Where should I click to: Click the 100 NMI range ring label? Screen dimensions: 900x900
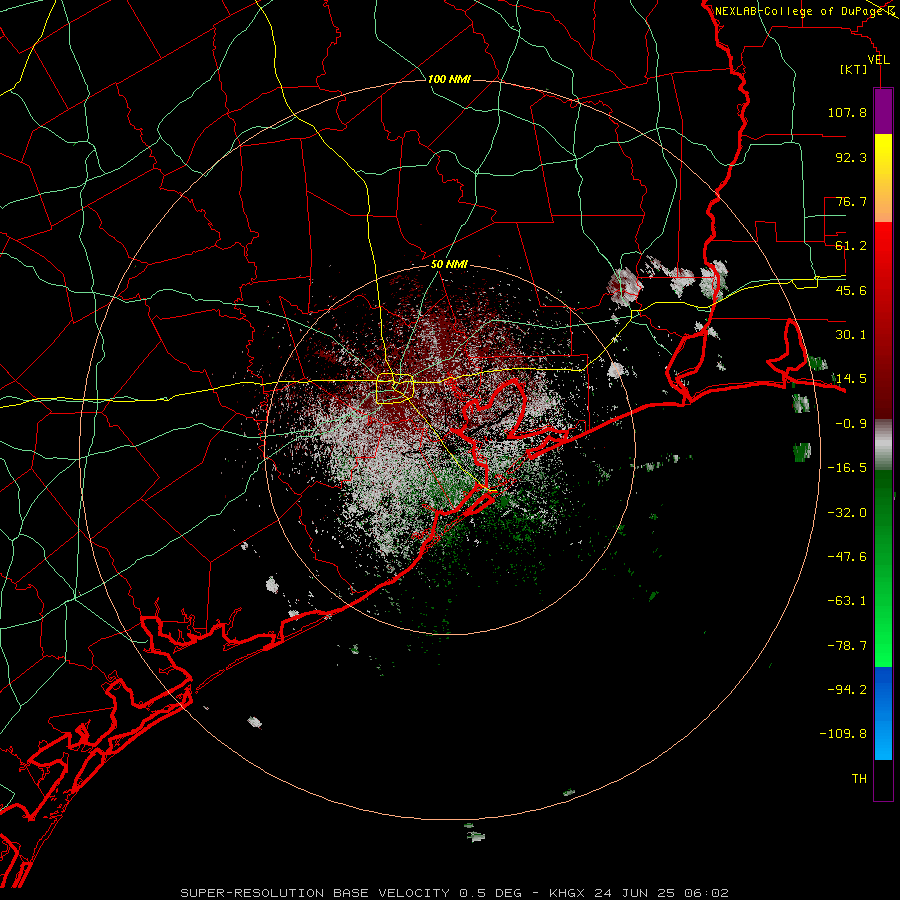(x=449, y=79)
